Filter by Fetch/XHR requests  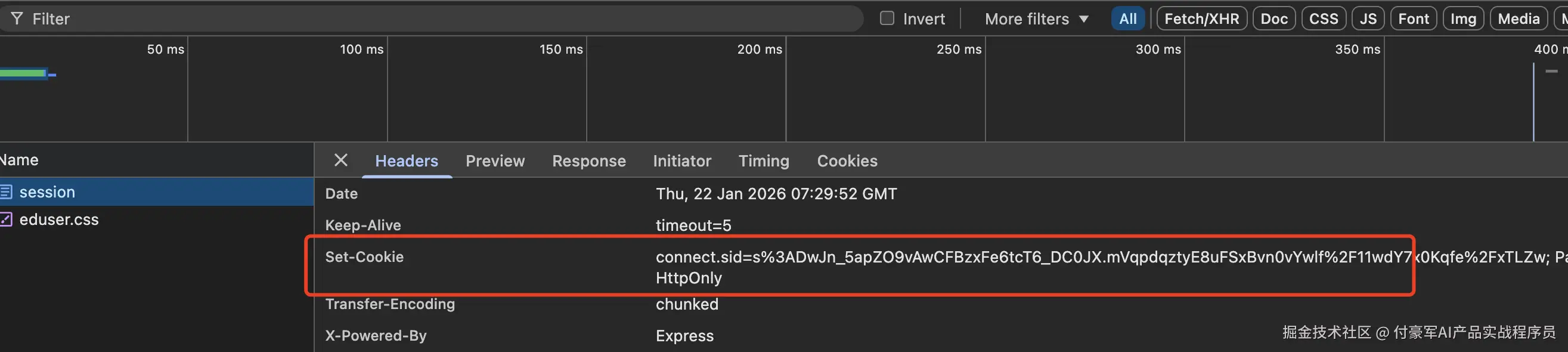pyautogui.click(x=1201, y=19)
